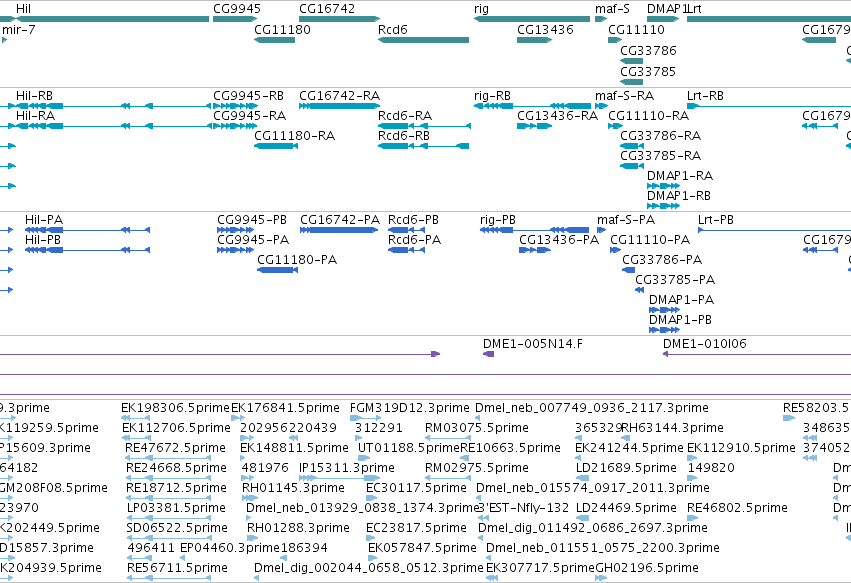Click the CG11180 gene glyph
This screenshot has width=851, height=583.
point(275,40)
